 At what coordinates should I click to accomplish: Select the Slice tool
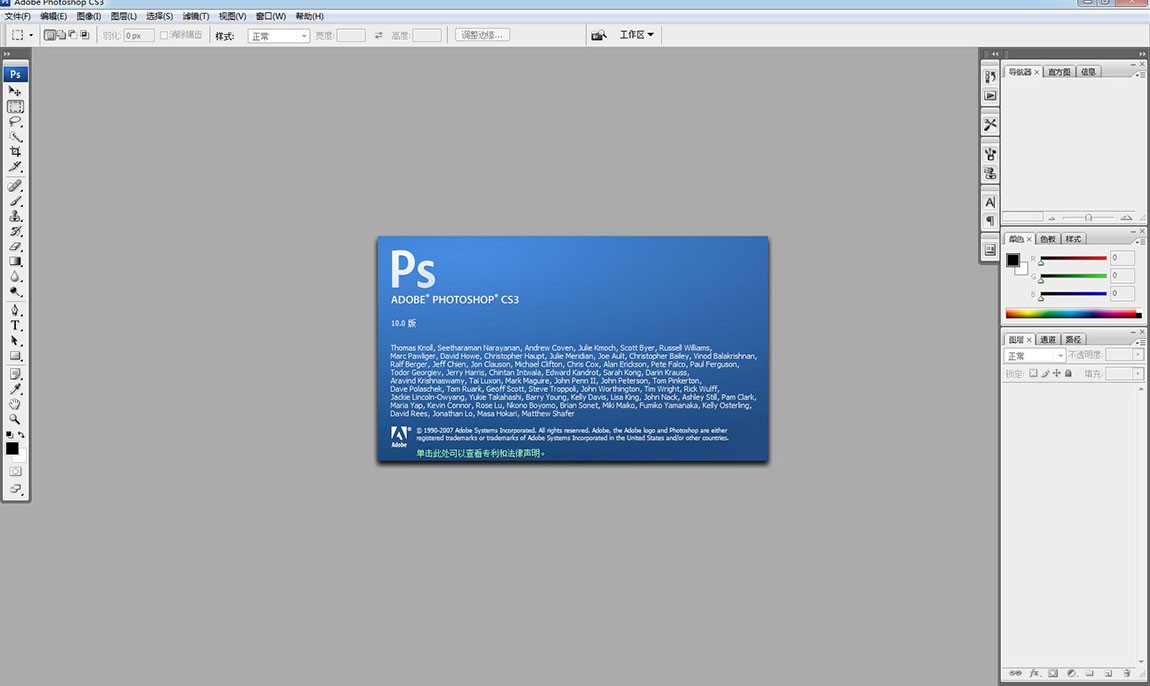click(x=15, y=167)
